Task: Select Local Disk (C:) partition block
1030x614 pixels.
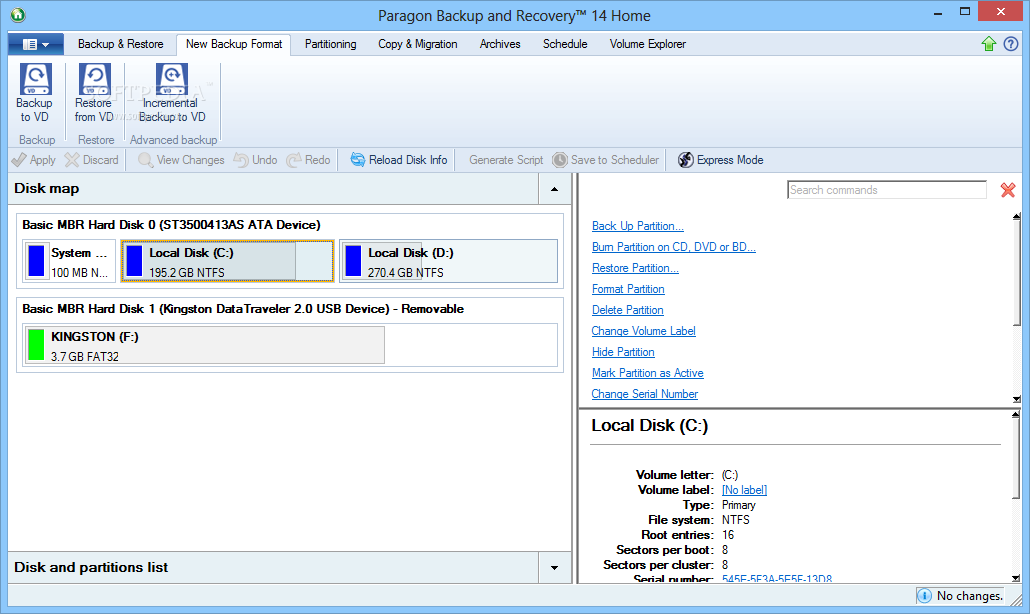Action: point(227,261)
